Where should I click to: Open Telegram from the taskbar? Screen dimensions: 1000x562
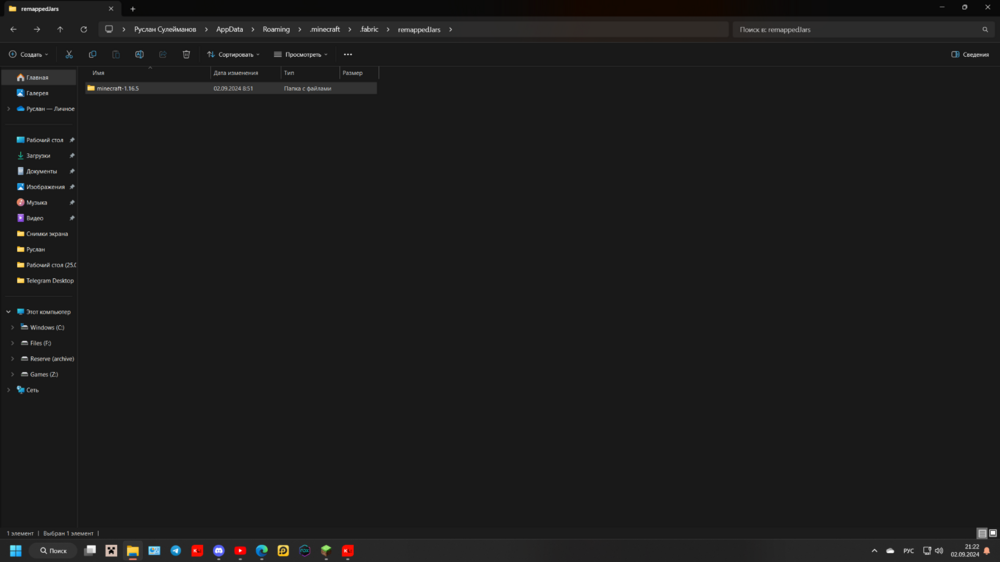176,551
